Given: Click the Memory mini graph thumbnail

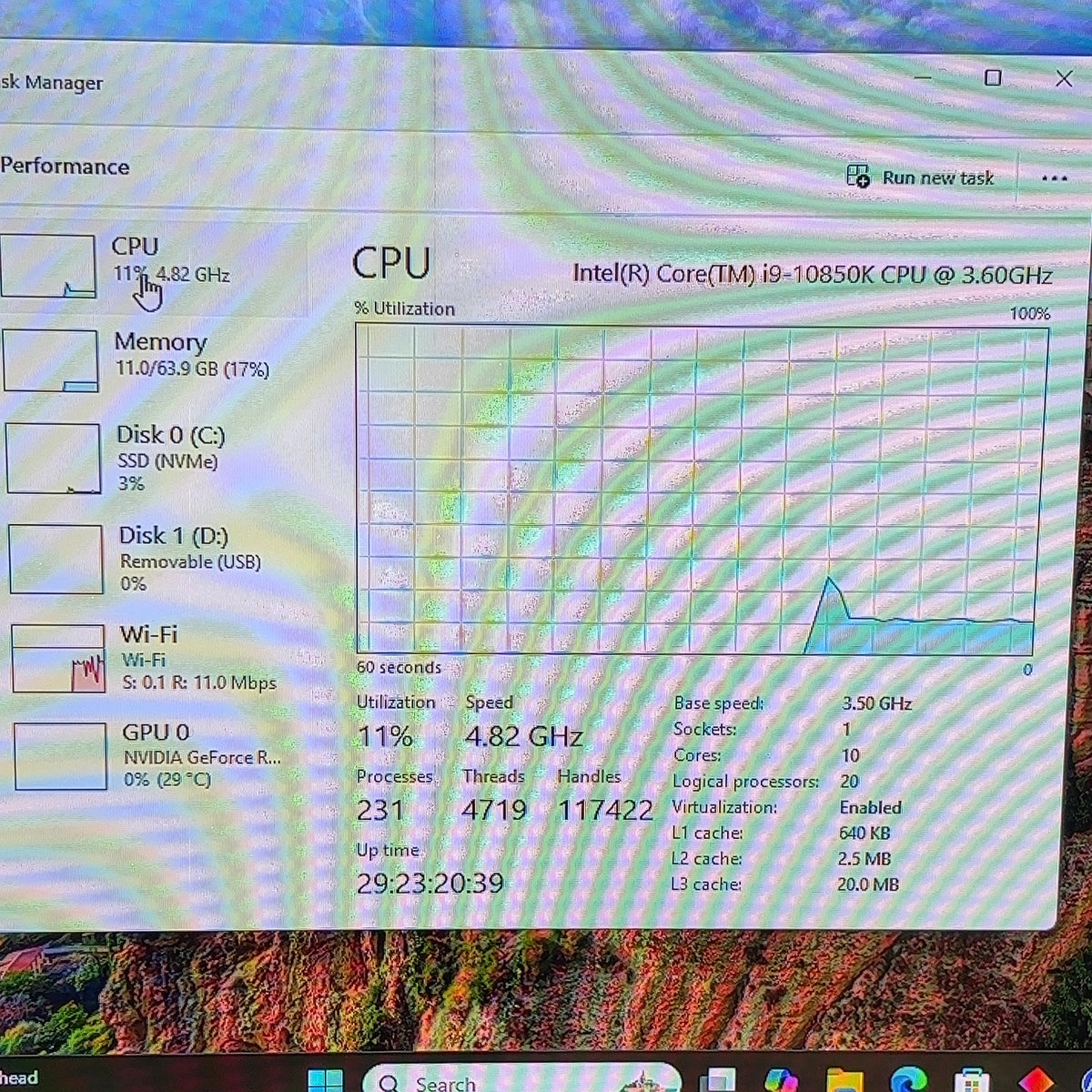Looking at the screenshot, I should 50,360.
